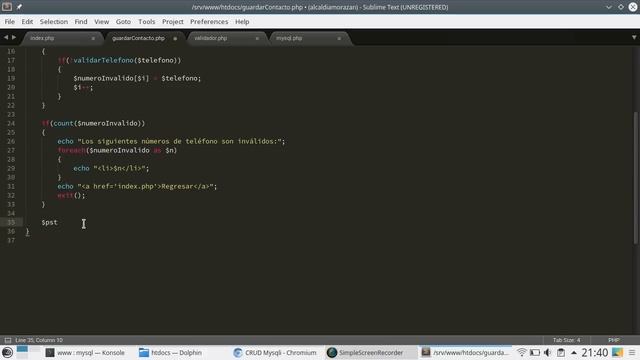
Task: Click the validarTelefono function call
Action: pos(103,60)
